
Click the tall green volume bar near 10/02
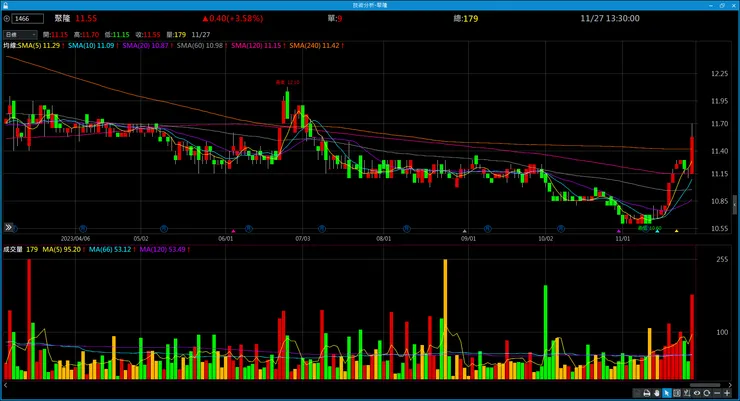pos(546,332)
